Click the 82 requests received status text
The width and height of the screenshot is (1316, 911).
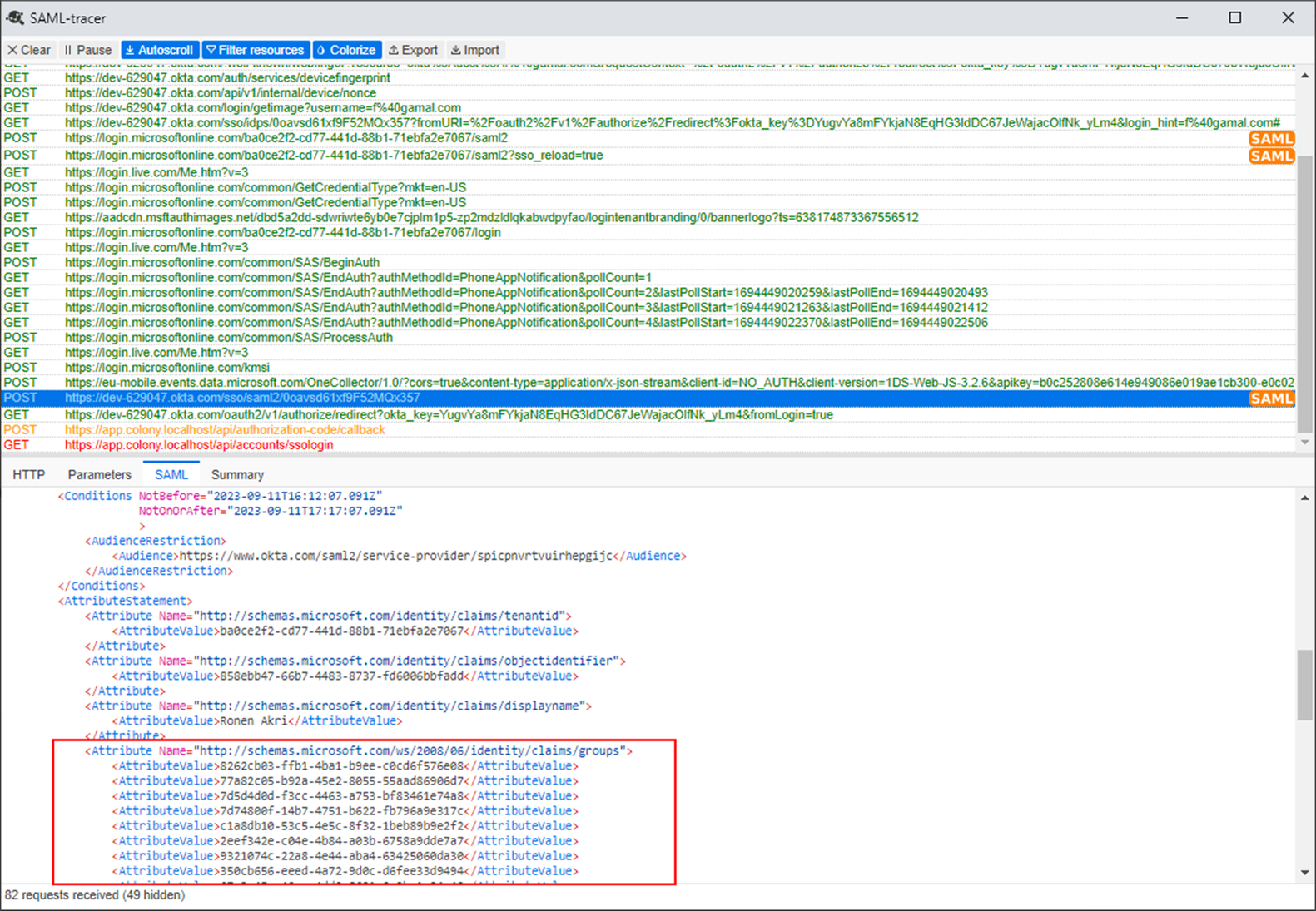(95, 895)
